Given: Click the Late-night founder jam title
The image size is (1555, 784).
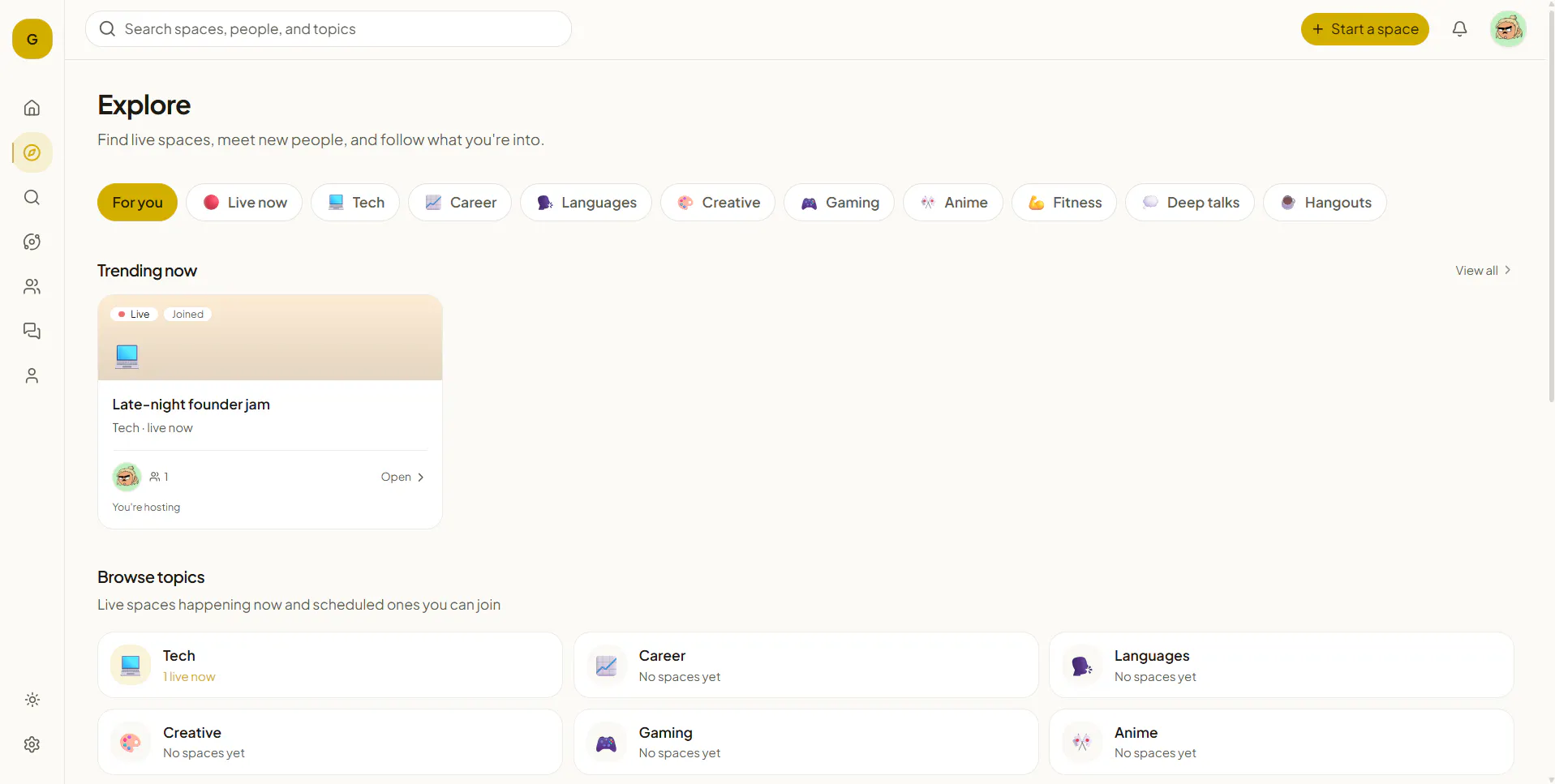Looking at the screenshot, I should tap(191, 405).
